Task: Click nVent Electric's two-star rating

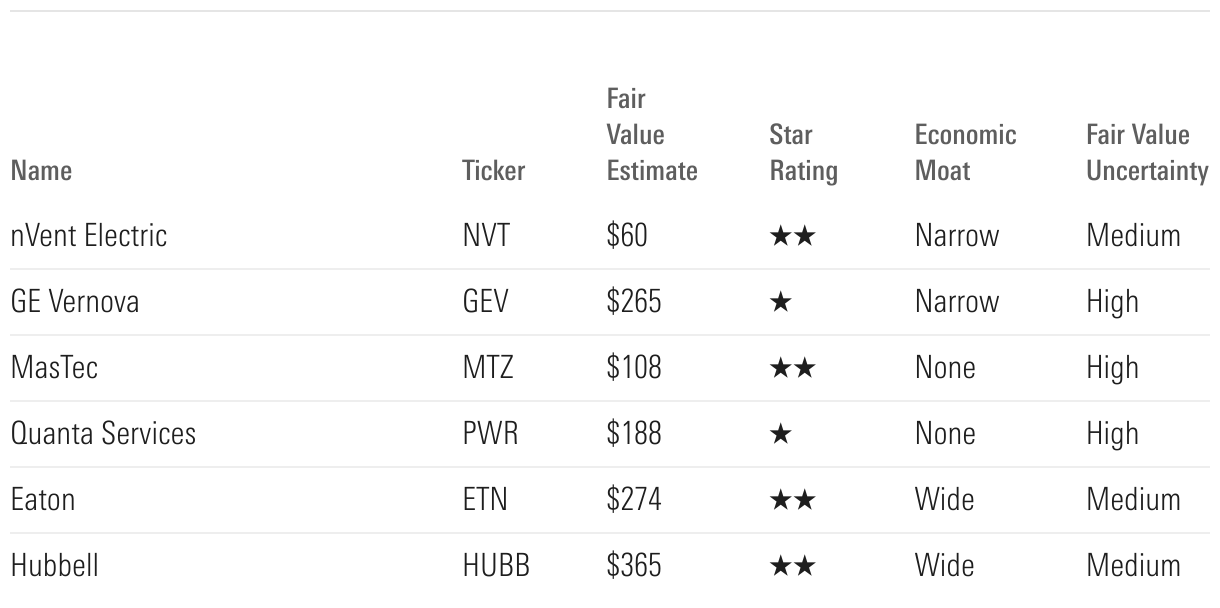Action: [x=793, y=237]
